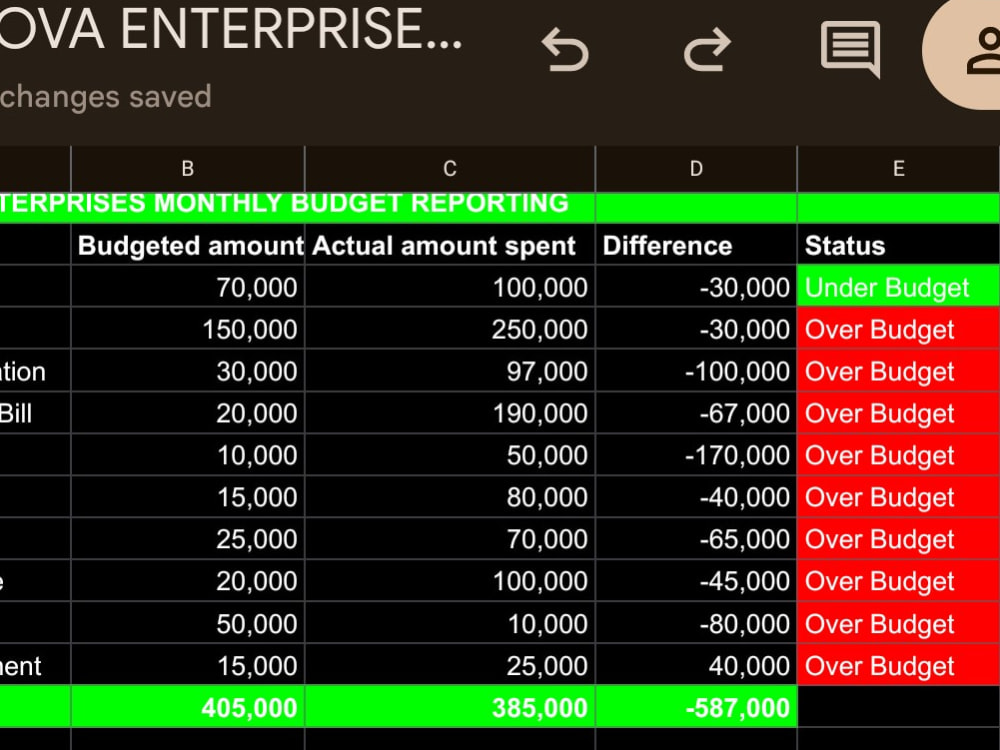Select positive difference cell 40,000
1000x750 pixels.
pos(696,665)
